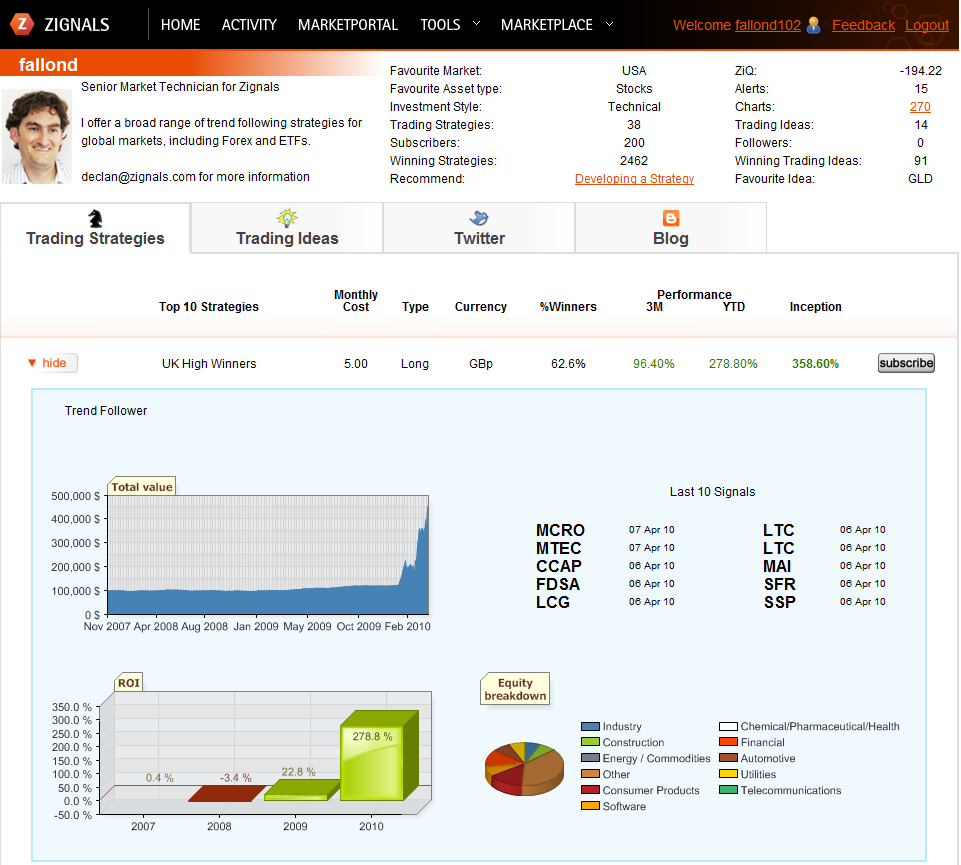Click the chess knight icon on Trading Strategies

95,218
